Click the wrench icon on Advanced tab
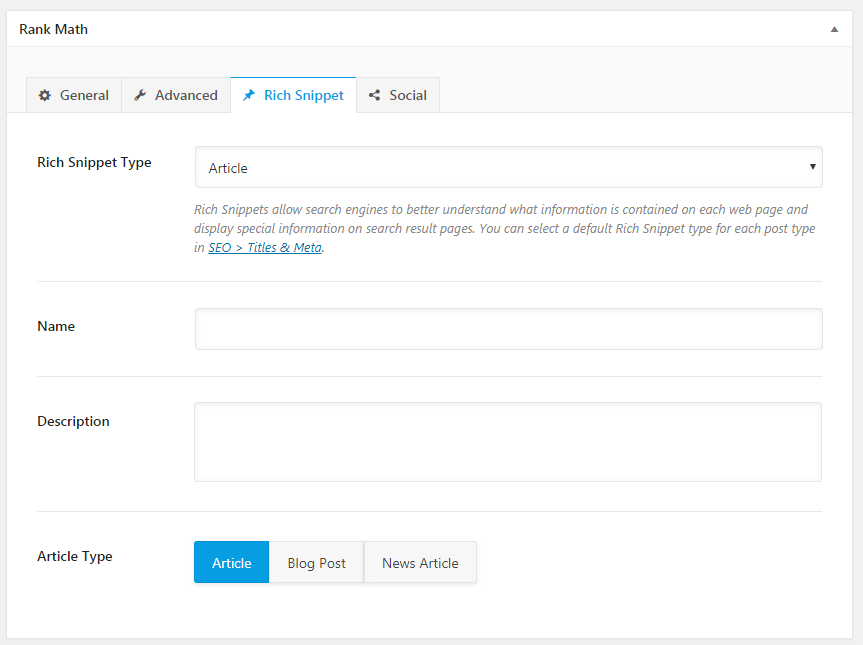 coord(140,95)
